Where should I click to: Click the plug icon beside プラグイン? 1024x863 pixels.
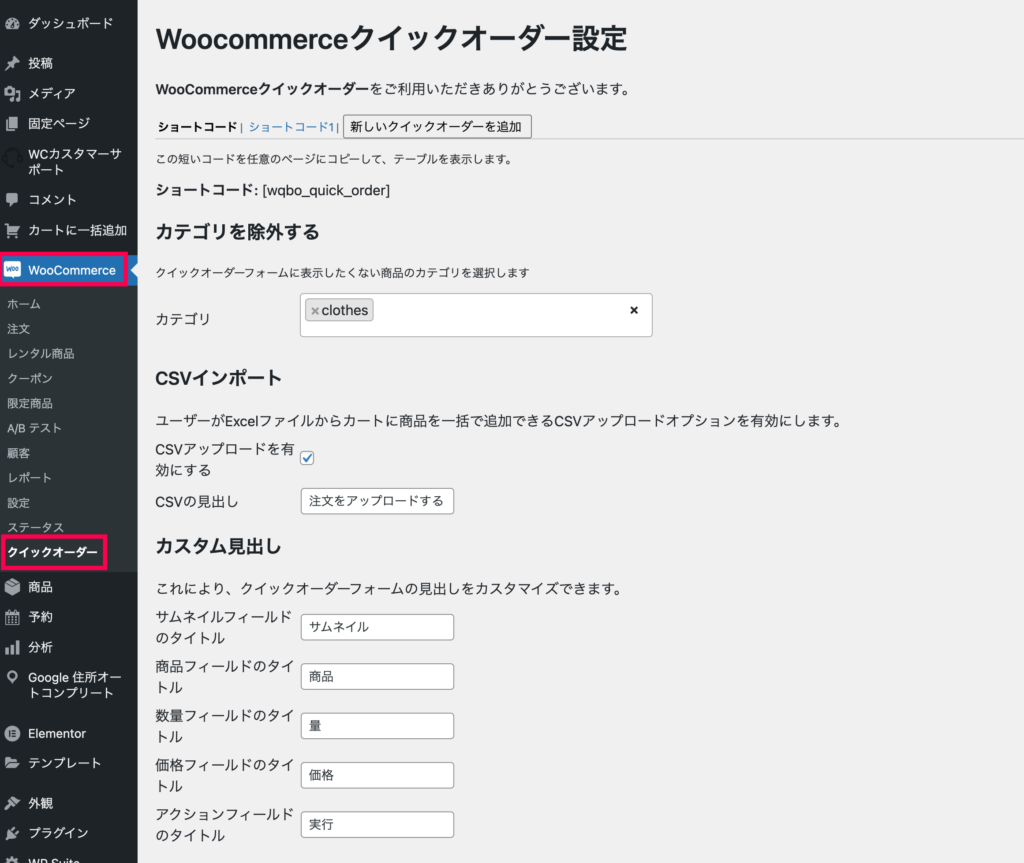coord(12,833)
